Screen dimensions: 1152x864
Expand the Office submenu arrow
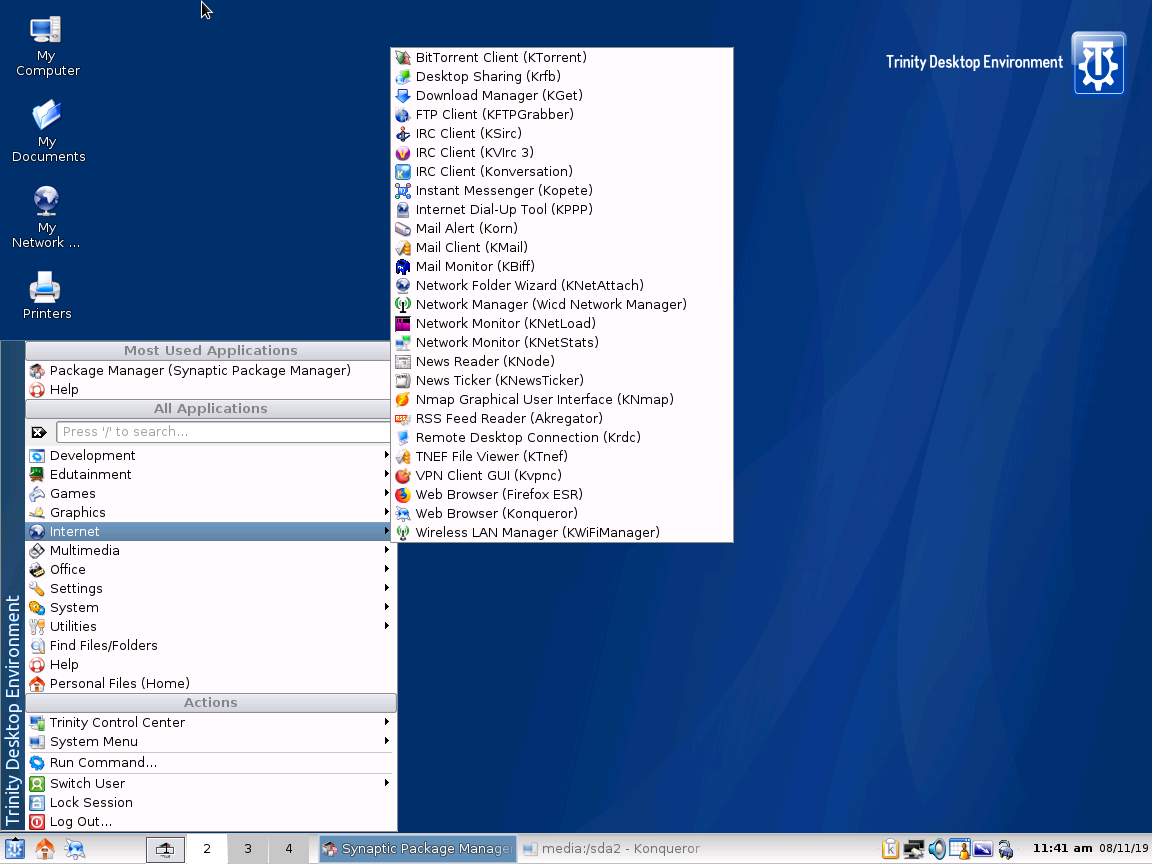(386, 569)
